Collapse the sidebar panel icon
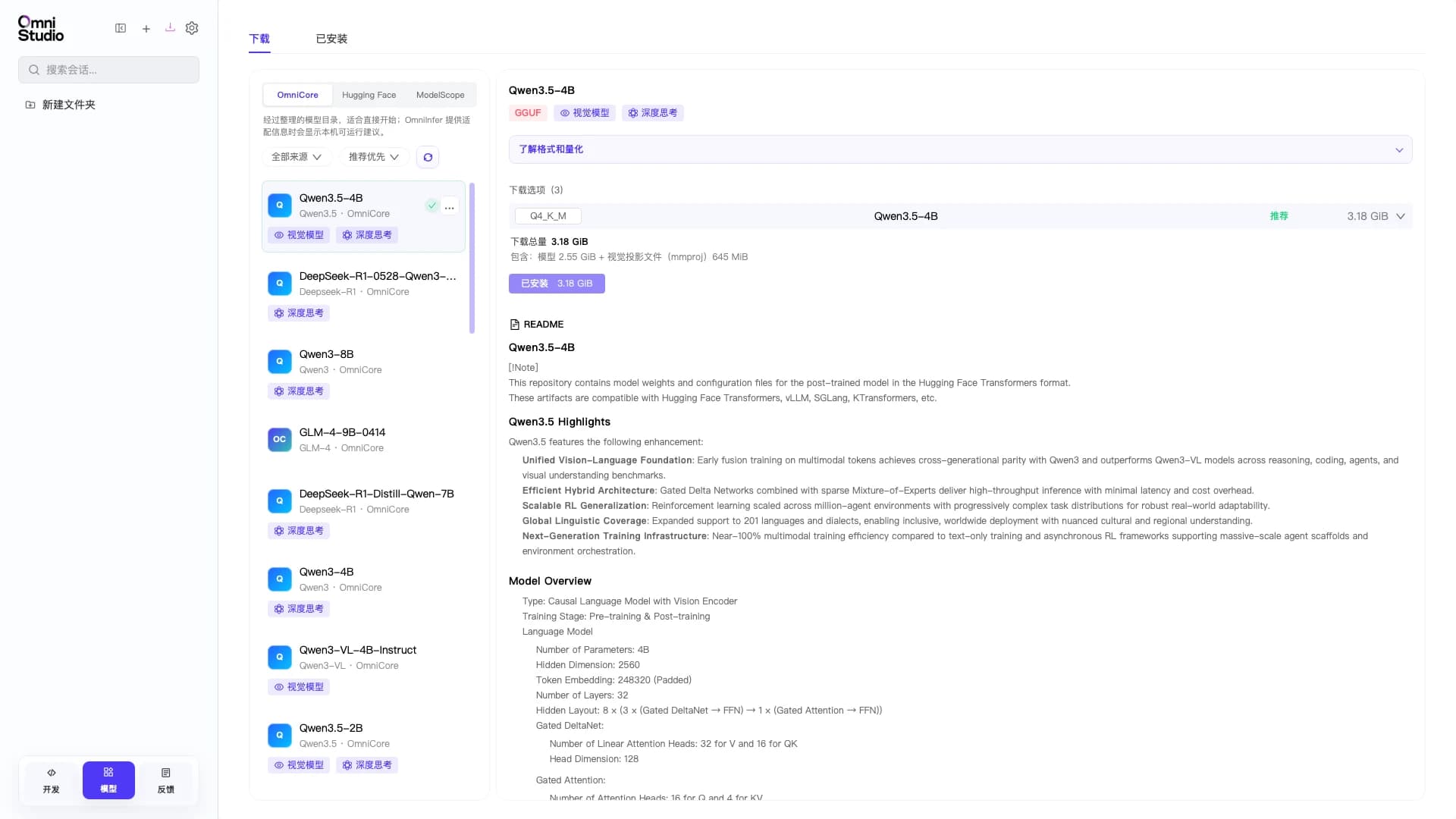 [x=121, y=28]
